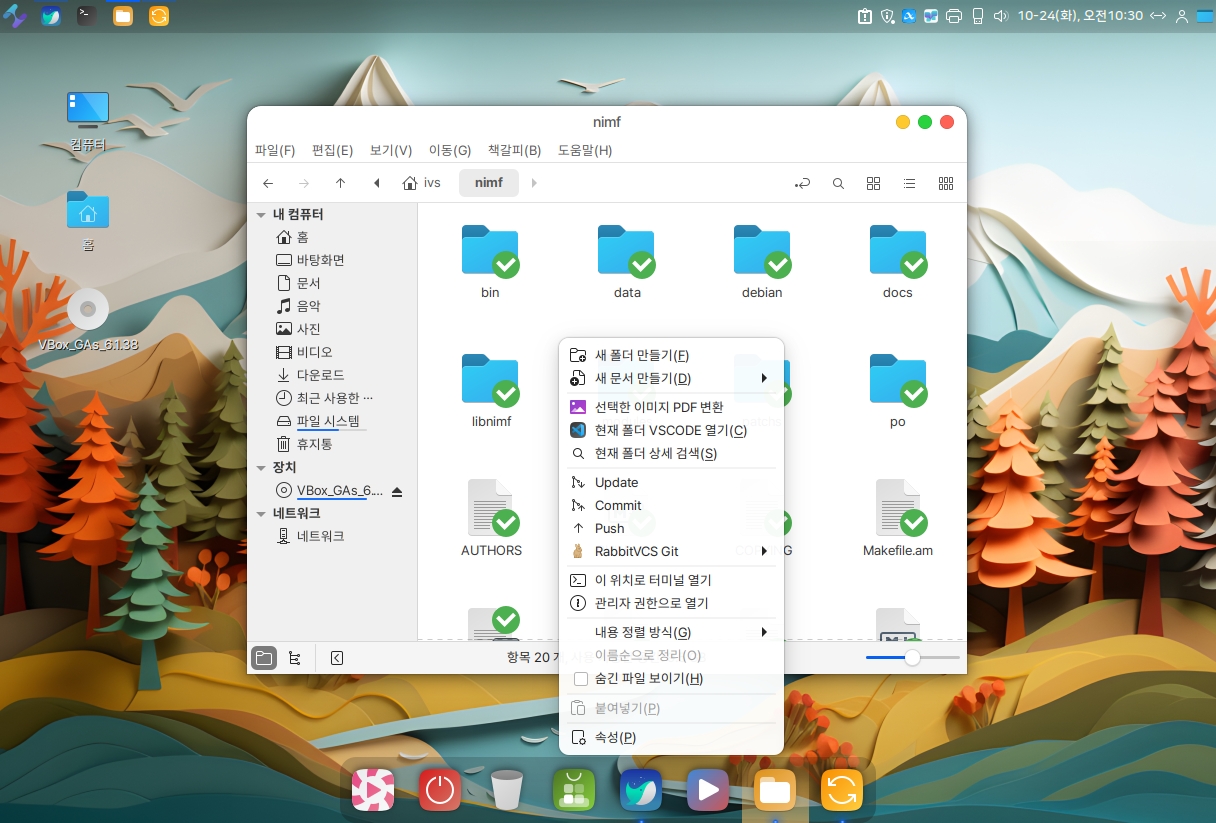The width and height of the screenshot is (1216, 823).
Task: Collapse the 내 컴퓨터 sidebar section
Action: point(261,215)
